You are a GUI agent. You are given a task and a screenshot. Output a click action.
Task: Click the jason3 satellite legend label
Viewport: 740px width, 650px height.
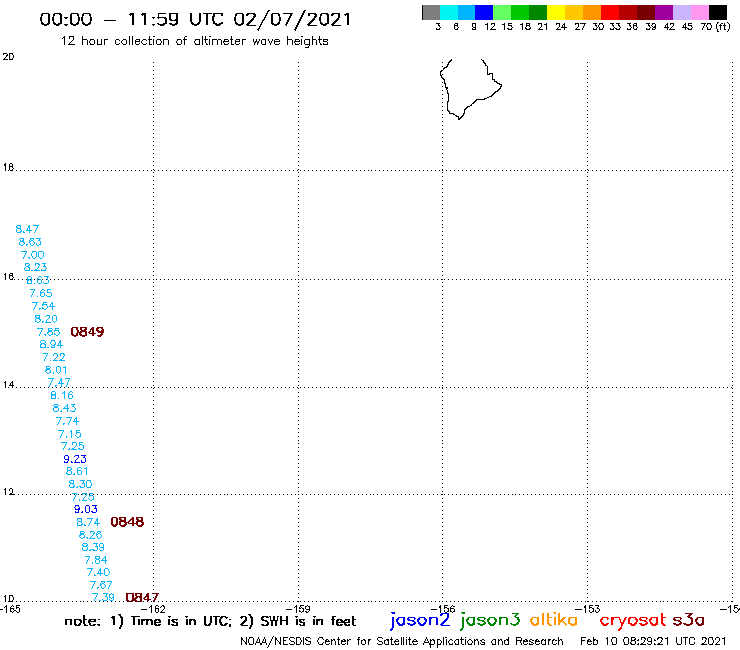pos(490,621)
